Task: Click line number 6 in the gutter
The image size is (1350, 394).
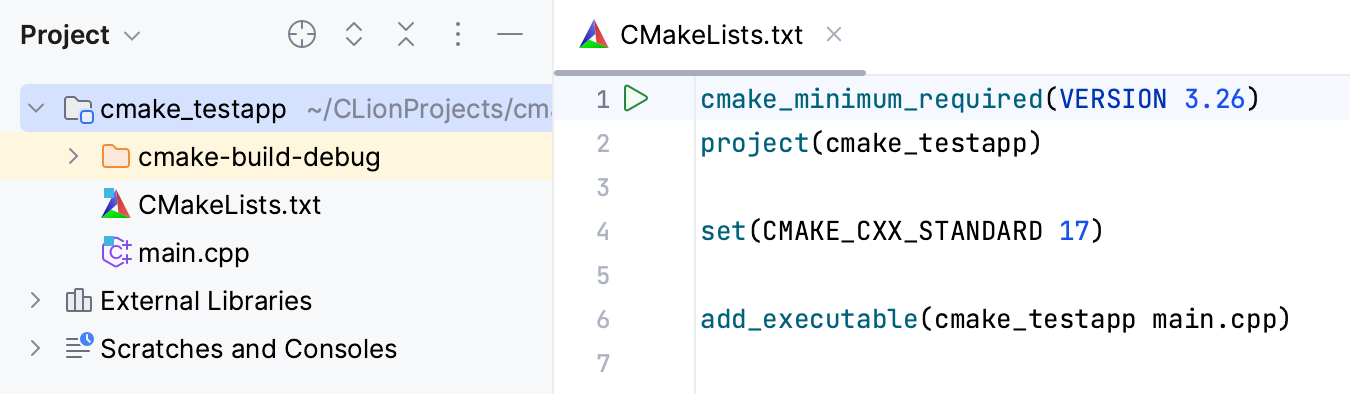Action: (x=602, y=319)
